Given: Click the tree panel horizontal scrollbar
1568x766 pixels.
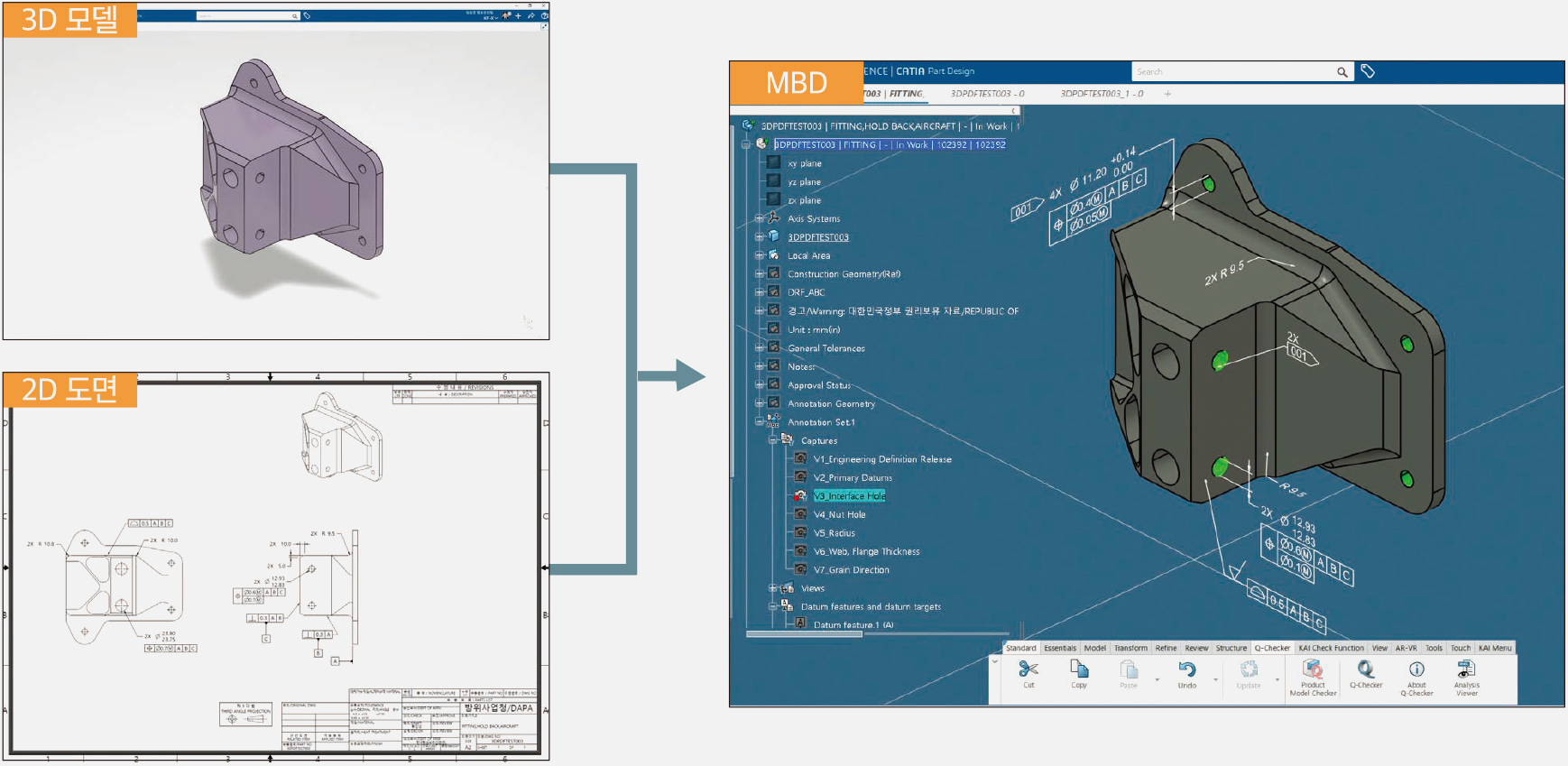Looking at the screenshot, I should pos(804,634).
